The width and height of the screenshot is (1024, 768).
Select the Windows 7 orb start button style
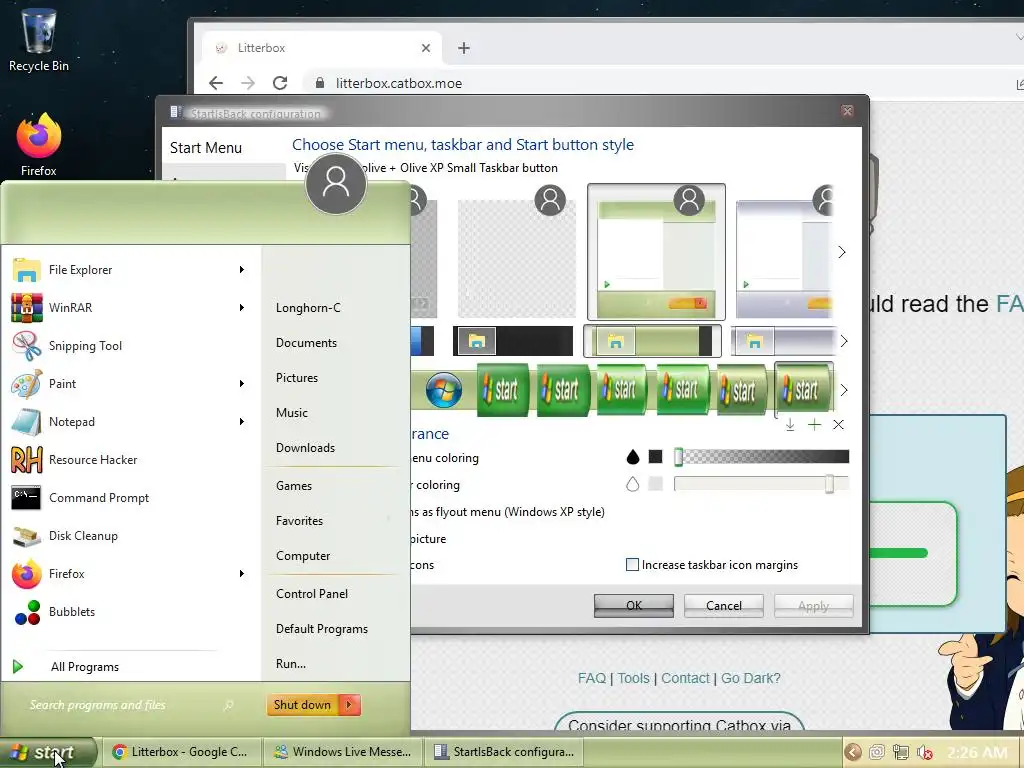[443, 390]
